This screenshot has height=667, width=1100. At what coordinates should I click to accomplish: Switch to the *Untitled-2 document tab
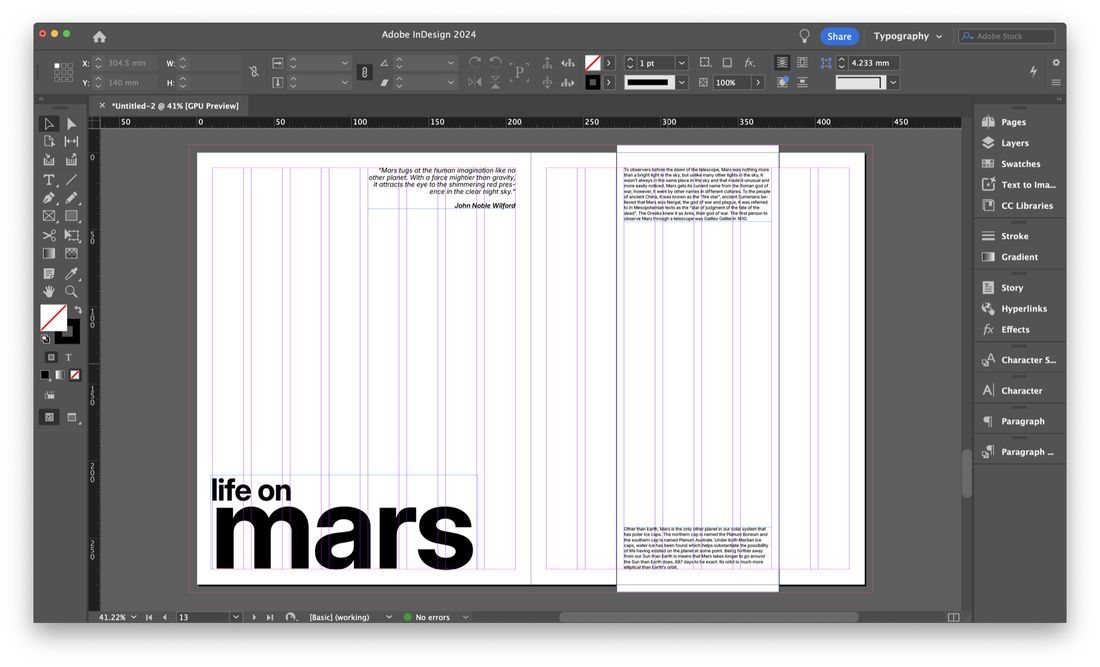[175, 106]
